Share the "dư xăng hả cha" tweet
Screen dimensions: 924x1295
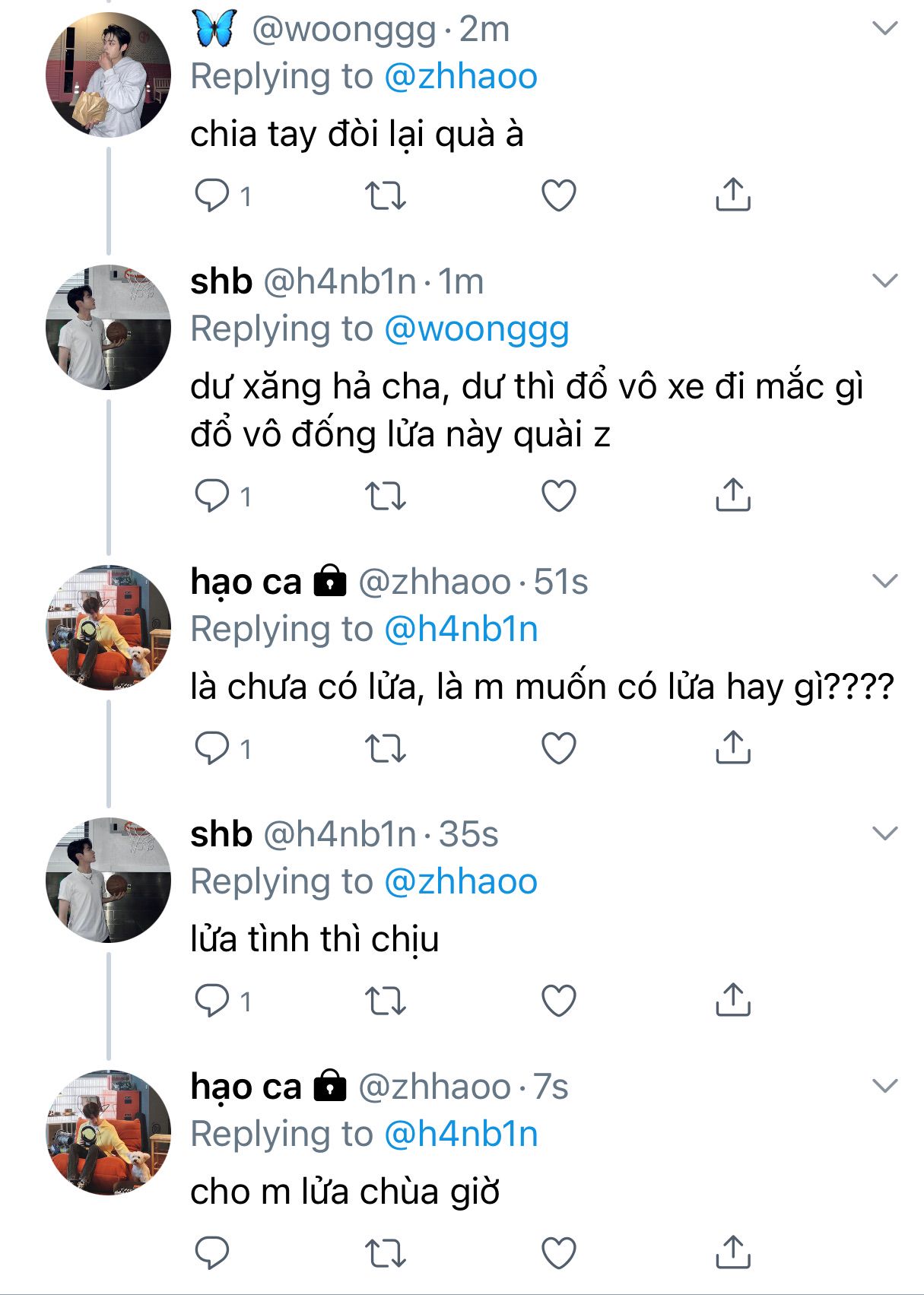732,495
